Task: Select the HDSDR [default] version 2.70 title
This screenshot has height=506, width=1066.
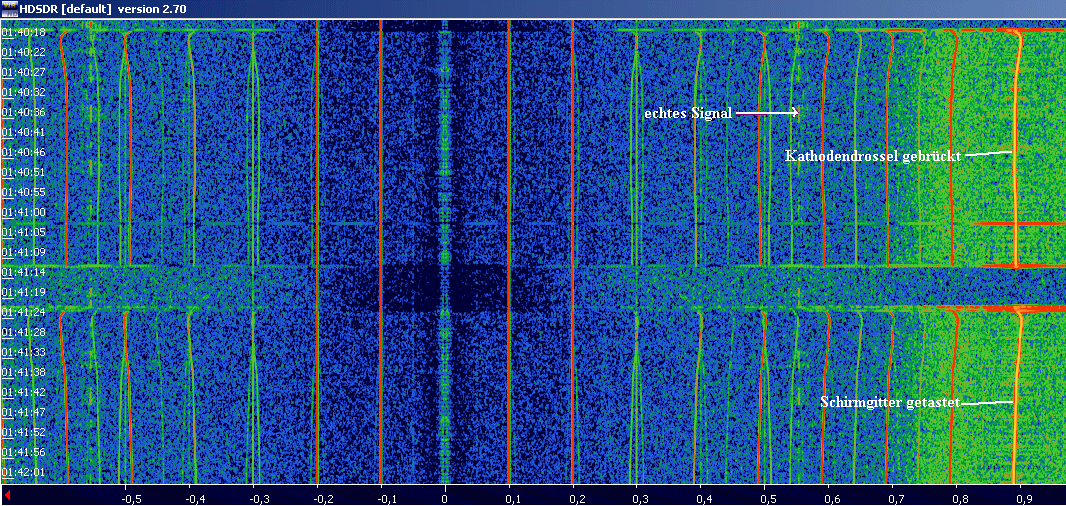Action: click(x=103, y=9)
